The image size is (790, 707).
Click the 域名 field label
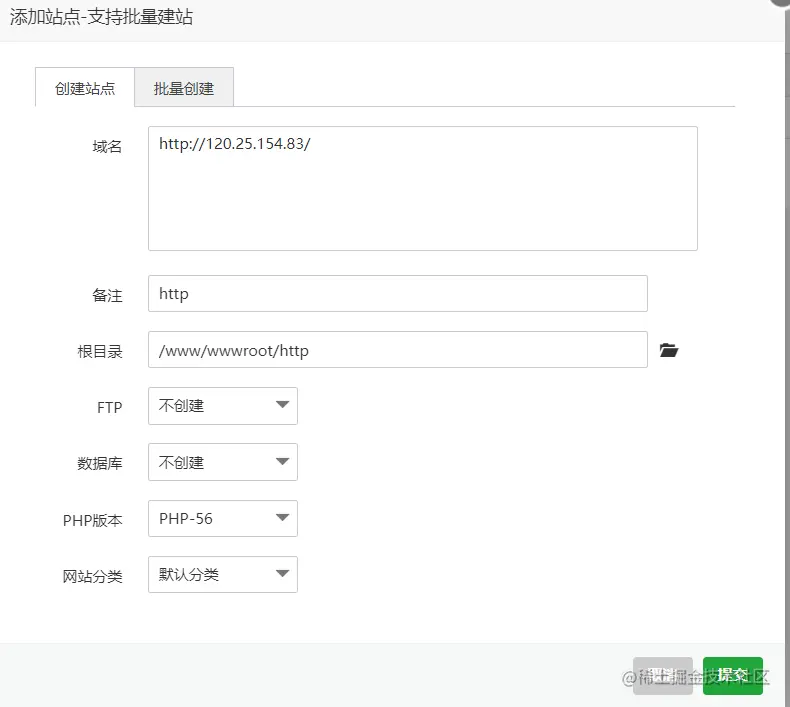point(107,146)
